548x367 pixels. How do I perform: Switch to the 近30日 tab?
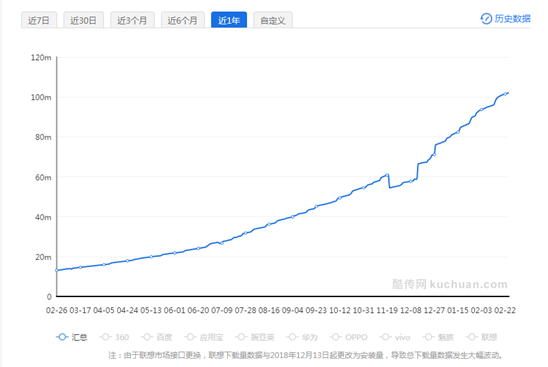point(83,20)
